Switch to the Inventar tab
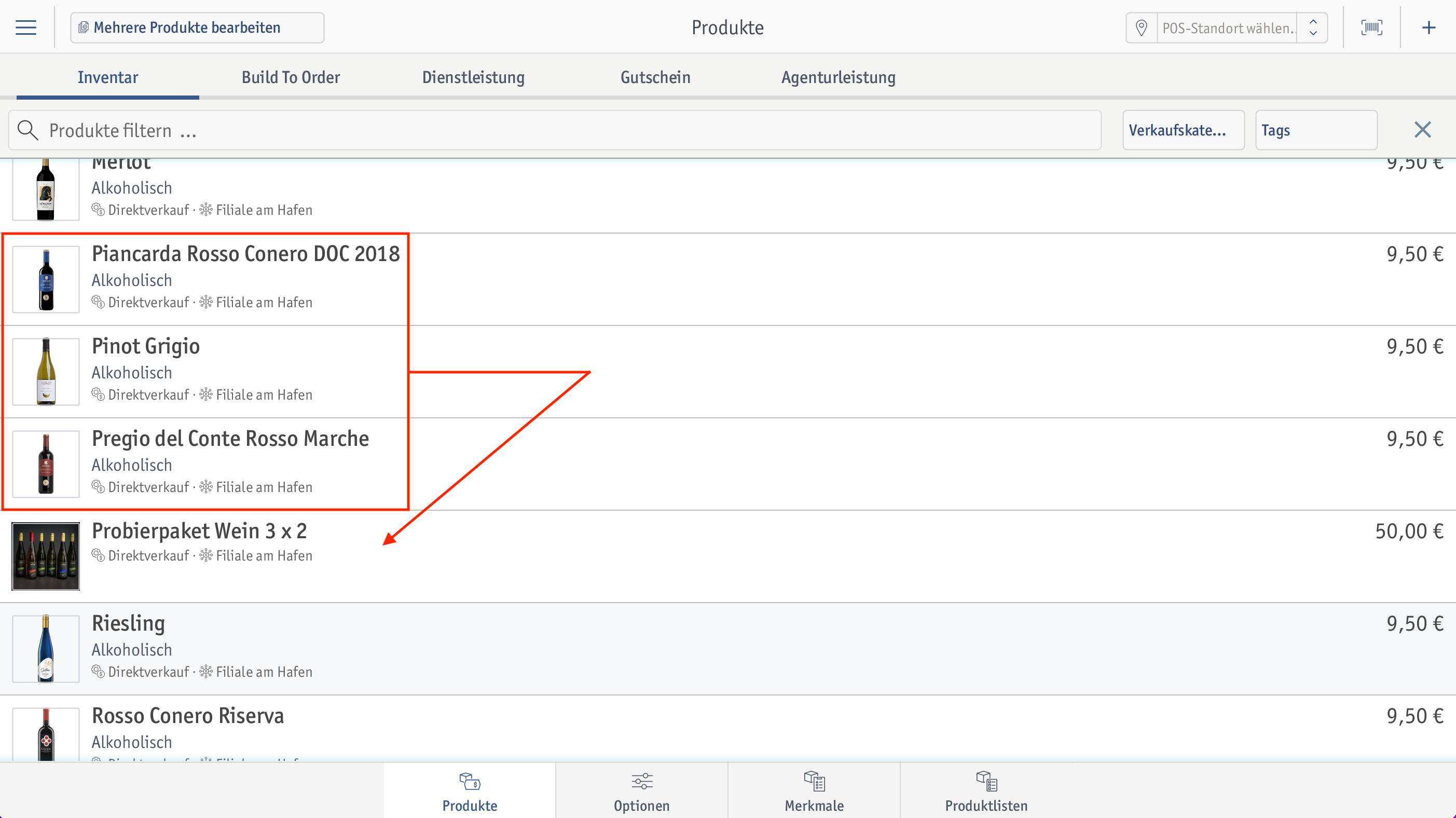 pyautogui.click(x=108, y=77)
